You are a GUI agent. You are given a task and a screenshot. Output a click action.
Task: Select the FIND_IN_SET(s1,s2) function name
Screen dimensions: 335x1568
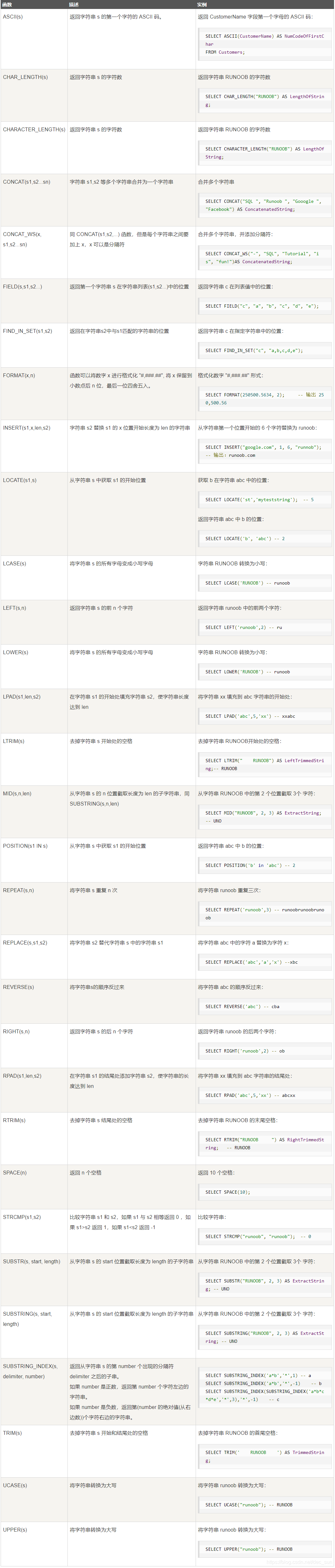pos(27,331)
